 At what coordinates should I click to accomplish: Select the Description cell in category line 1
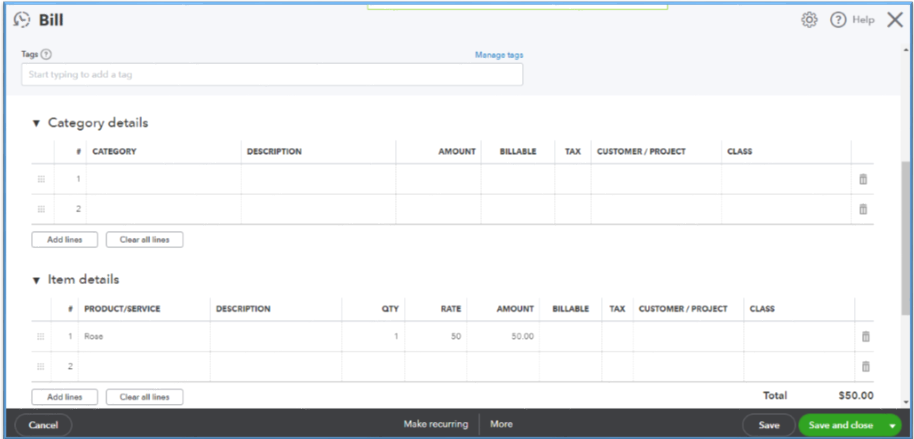click(x=318, y=179)
